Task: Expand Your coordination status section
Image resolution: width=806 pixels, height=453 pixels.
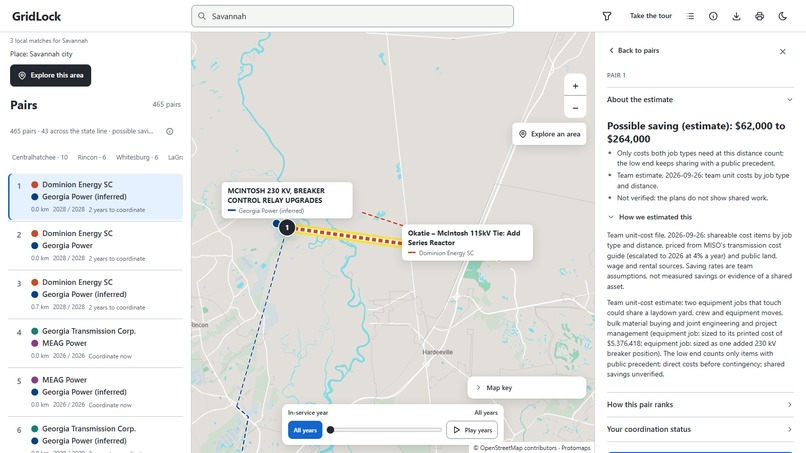Action: point(700,429)
